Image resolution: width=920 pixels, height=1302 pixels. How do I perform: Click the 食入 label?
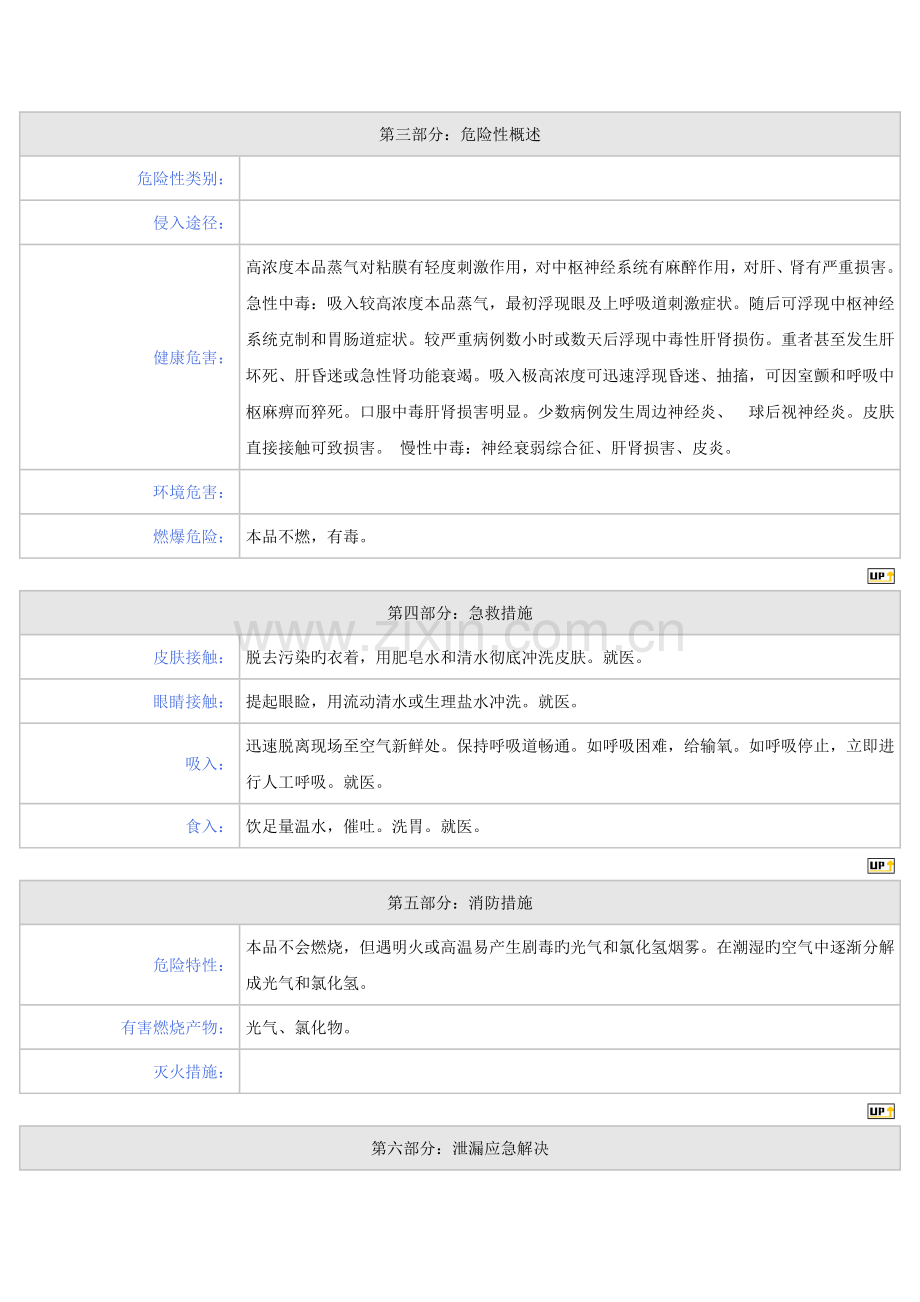click(x=205, y=826)
